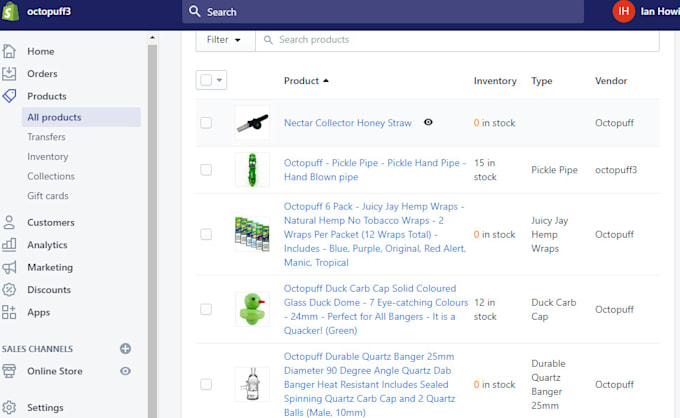The width and height of the screenshot is (680, 418).
Task: Open the Inventory submenu item
Action: [48, 157]
